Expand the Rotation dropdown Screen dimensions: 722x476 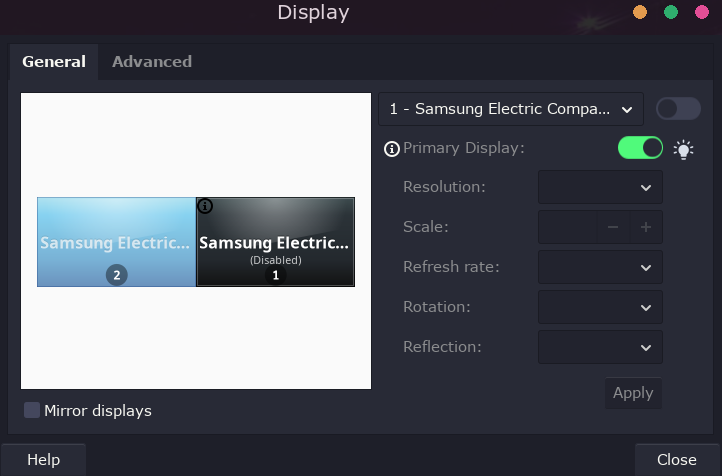[600, 307]
